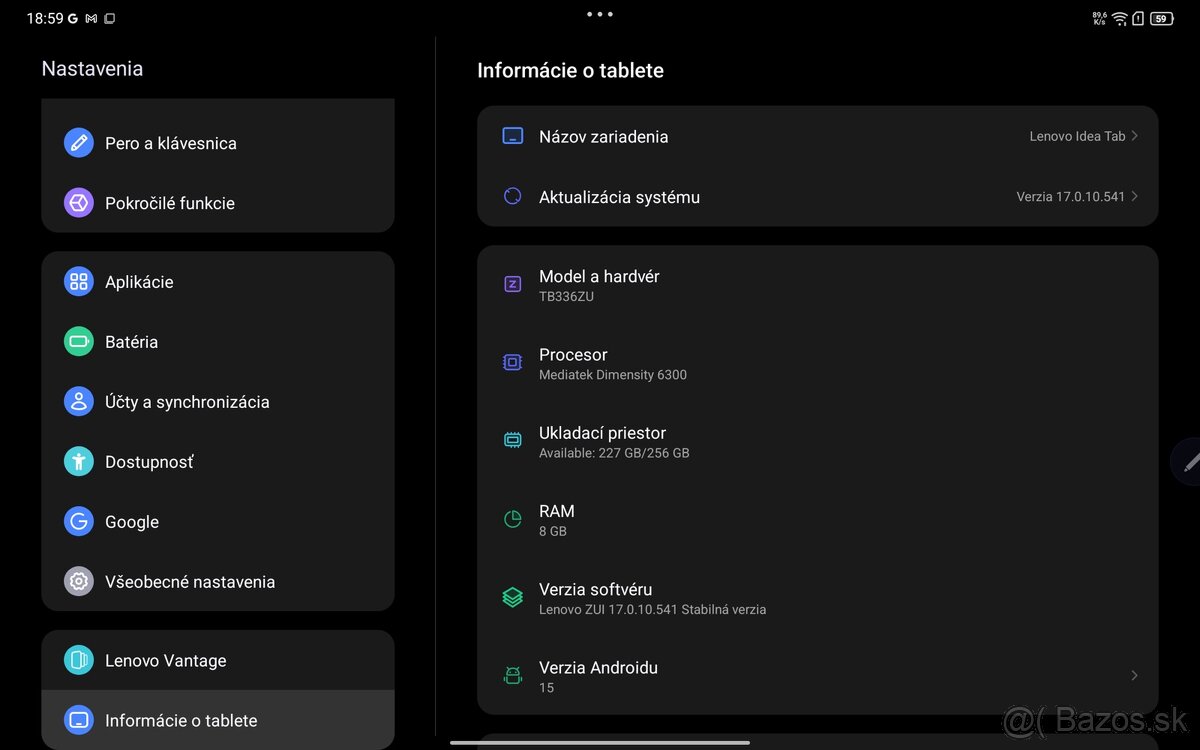Open the Google settings icon
The height and width of the screenshot is (750, 1200).
coord(78,521)
